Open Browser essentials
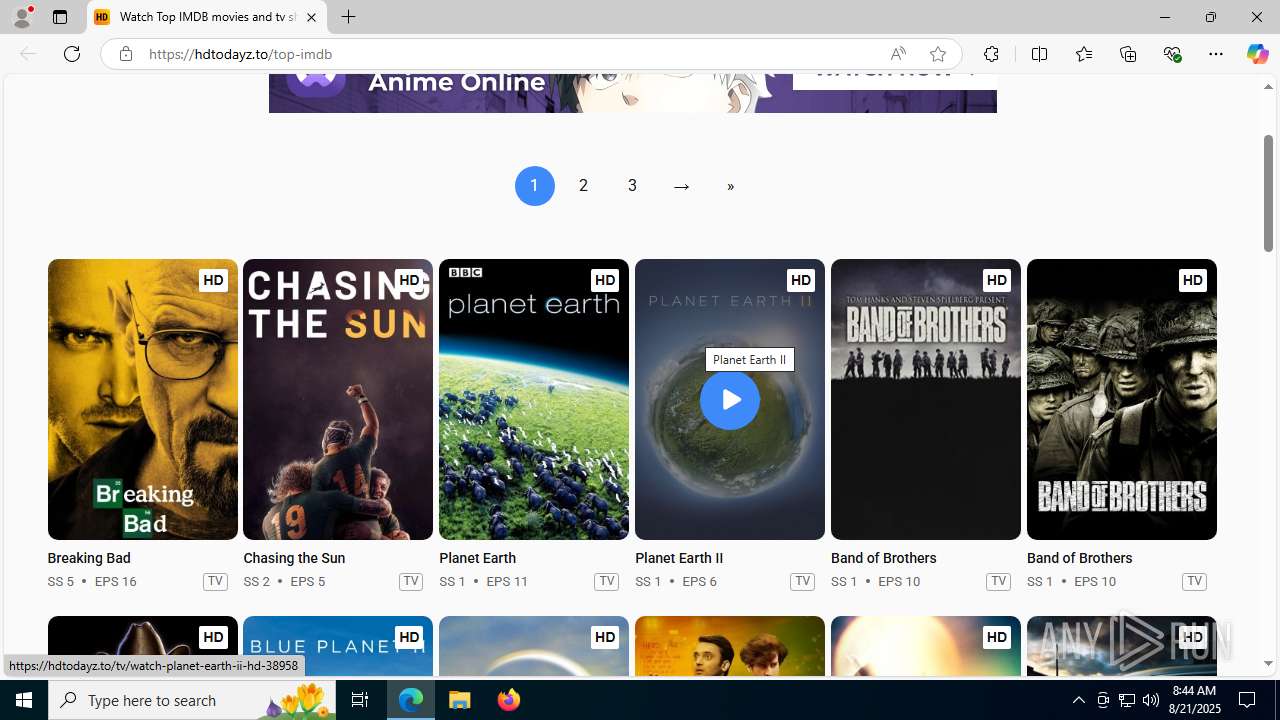This screenshot has height=720, width=1280. point(1172,54)
